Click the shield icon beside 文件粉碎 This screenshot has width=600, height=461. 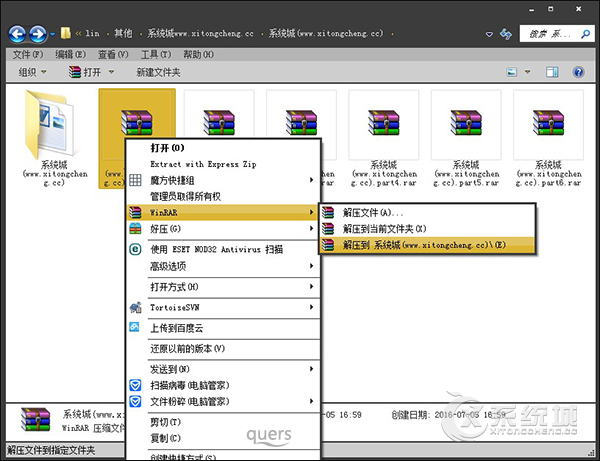click(135, 401)
